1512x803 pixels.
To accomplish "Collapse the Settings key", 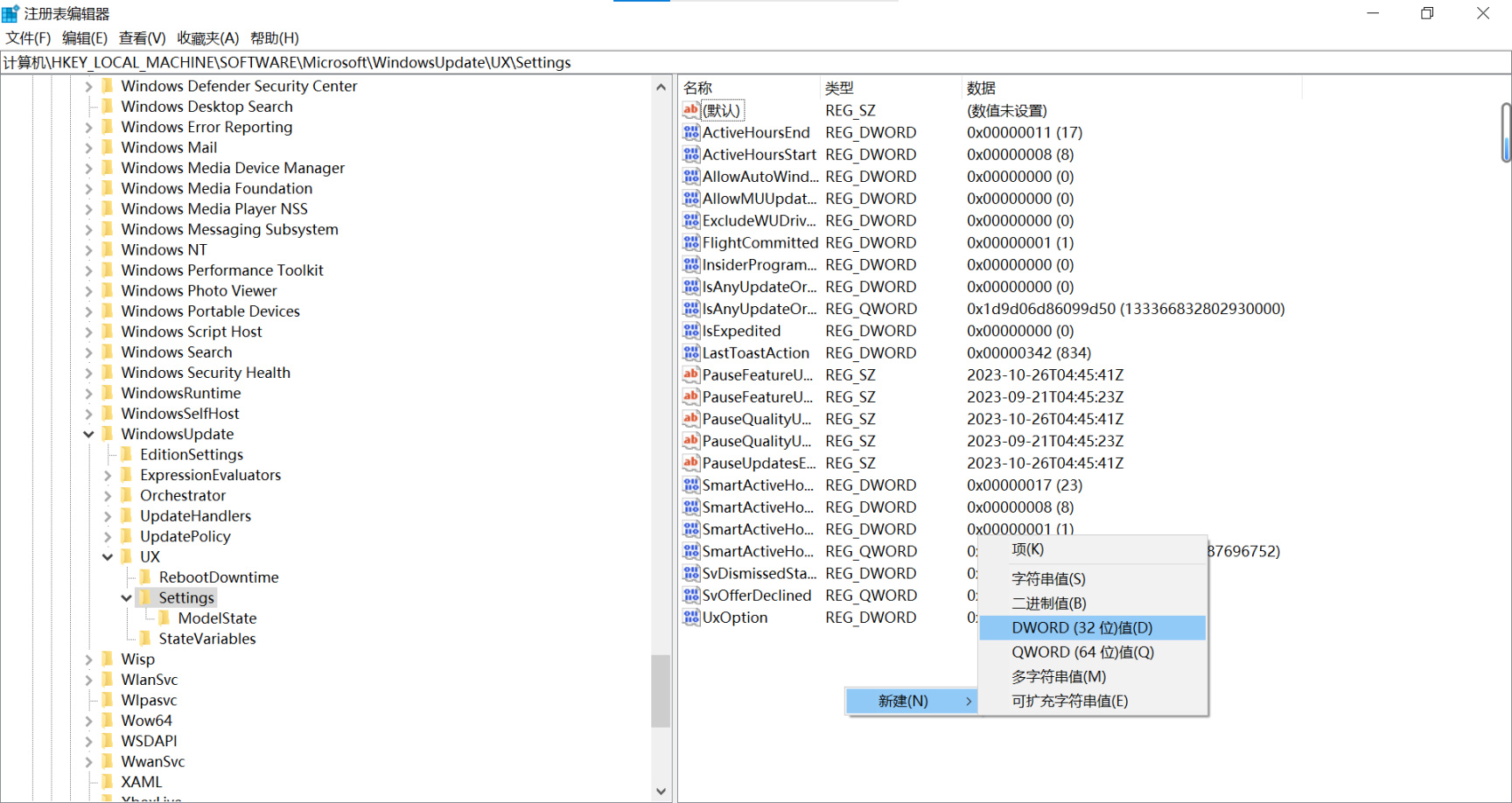I will click(127, 597).
